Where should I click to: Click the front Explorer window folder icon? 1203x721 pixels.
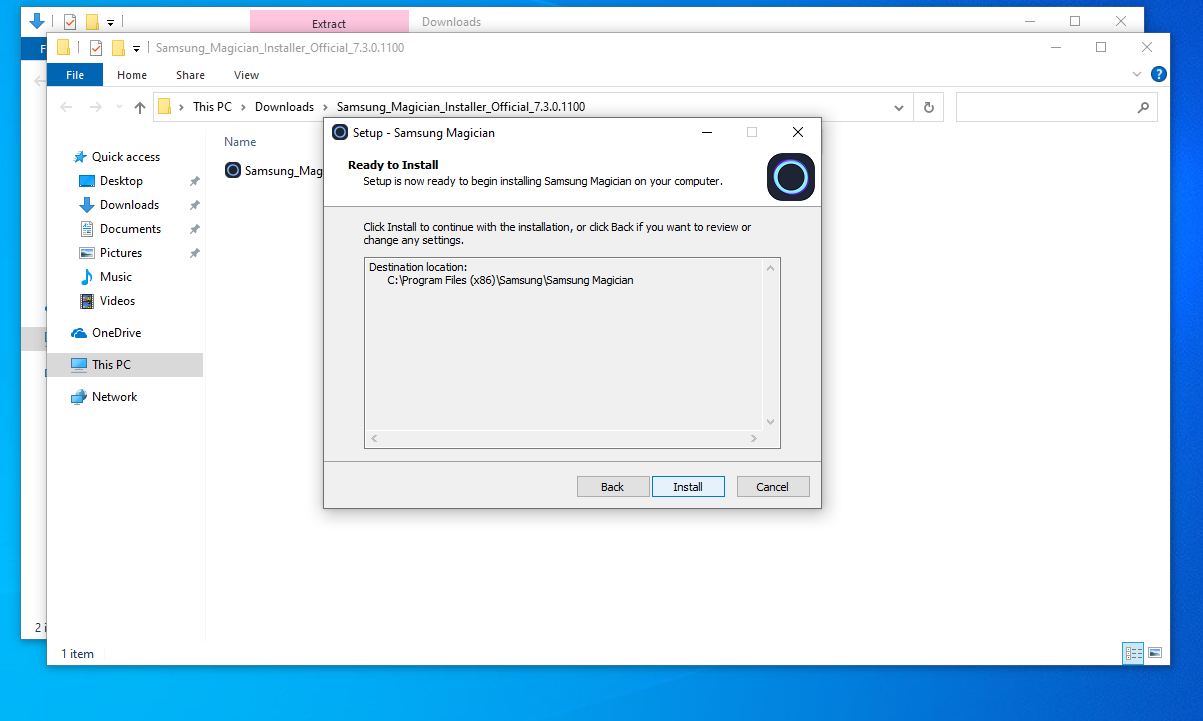(63, 47)
